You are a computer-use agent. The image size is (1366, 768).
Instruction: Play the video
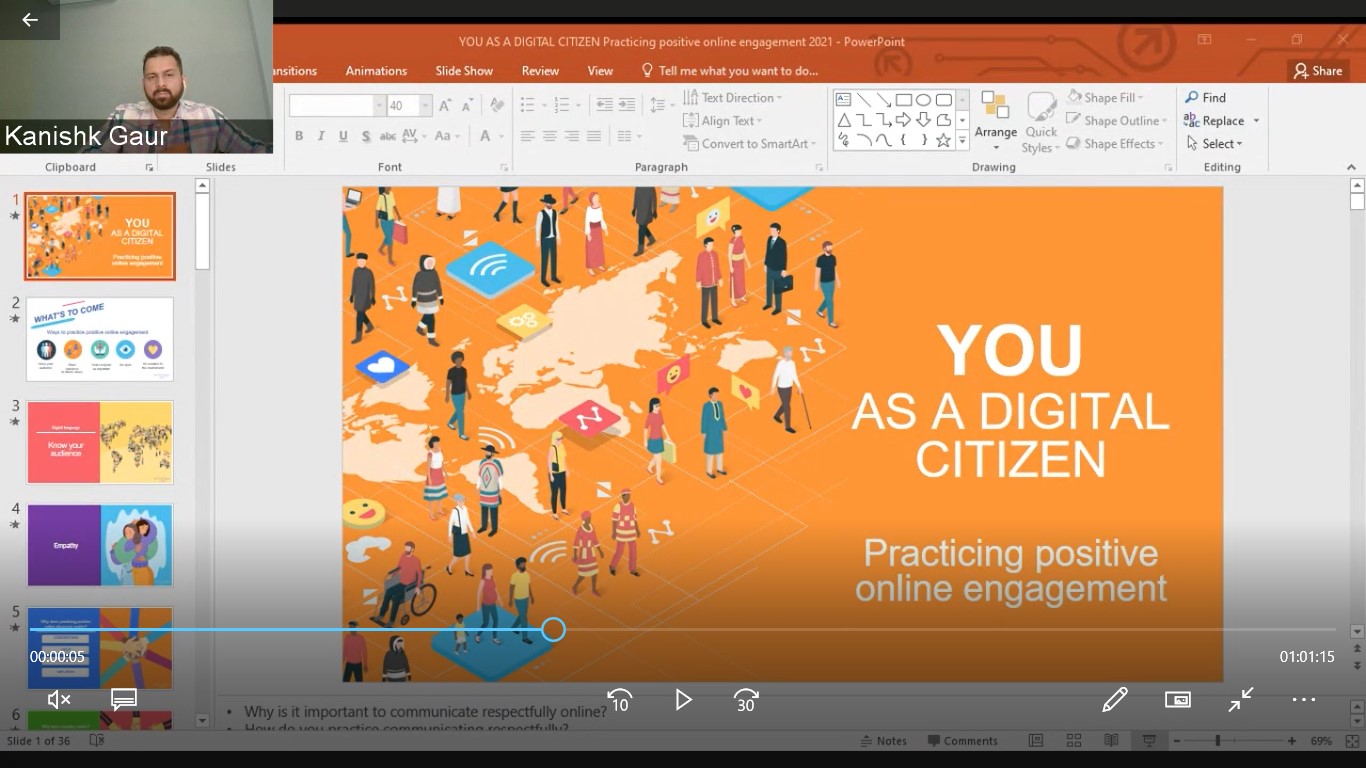683,700
